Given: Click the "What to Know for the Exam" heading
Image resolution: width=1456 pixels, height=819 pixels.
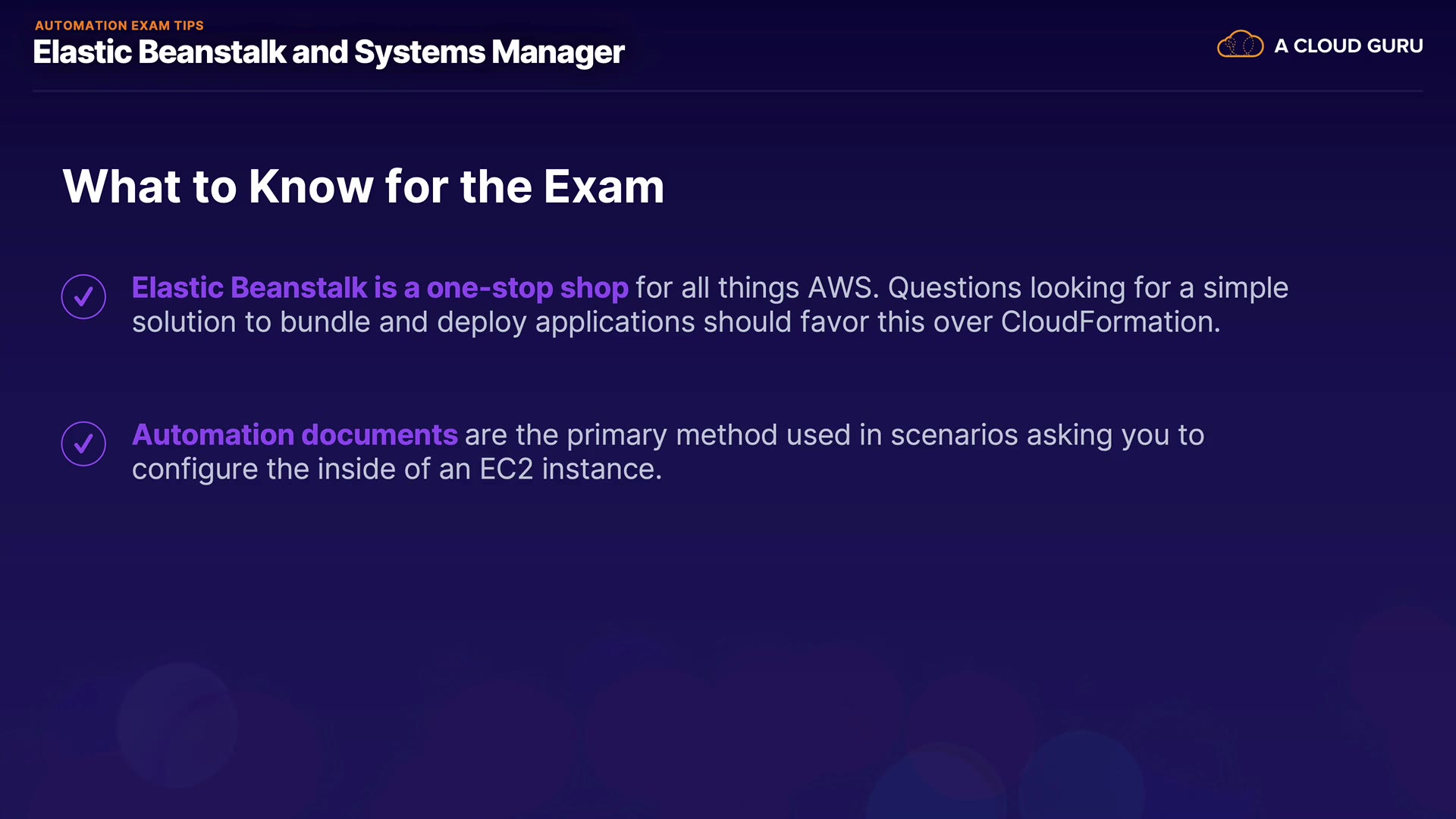Looking at the screenshot, I should click(363, 187).
